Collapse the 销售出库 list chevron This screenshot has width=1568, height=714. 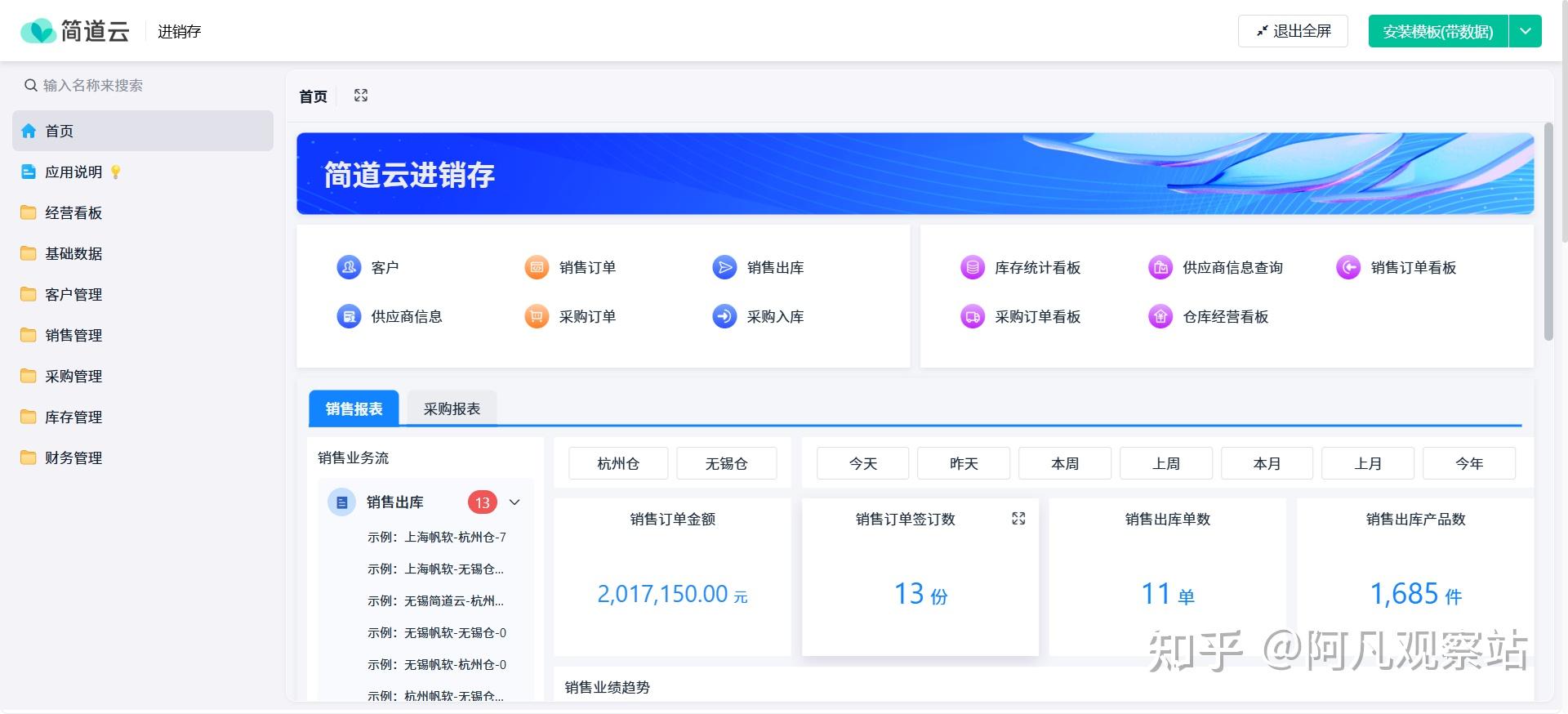(x=514, y=502)
